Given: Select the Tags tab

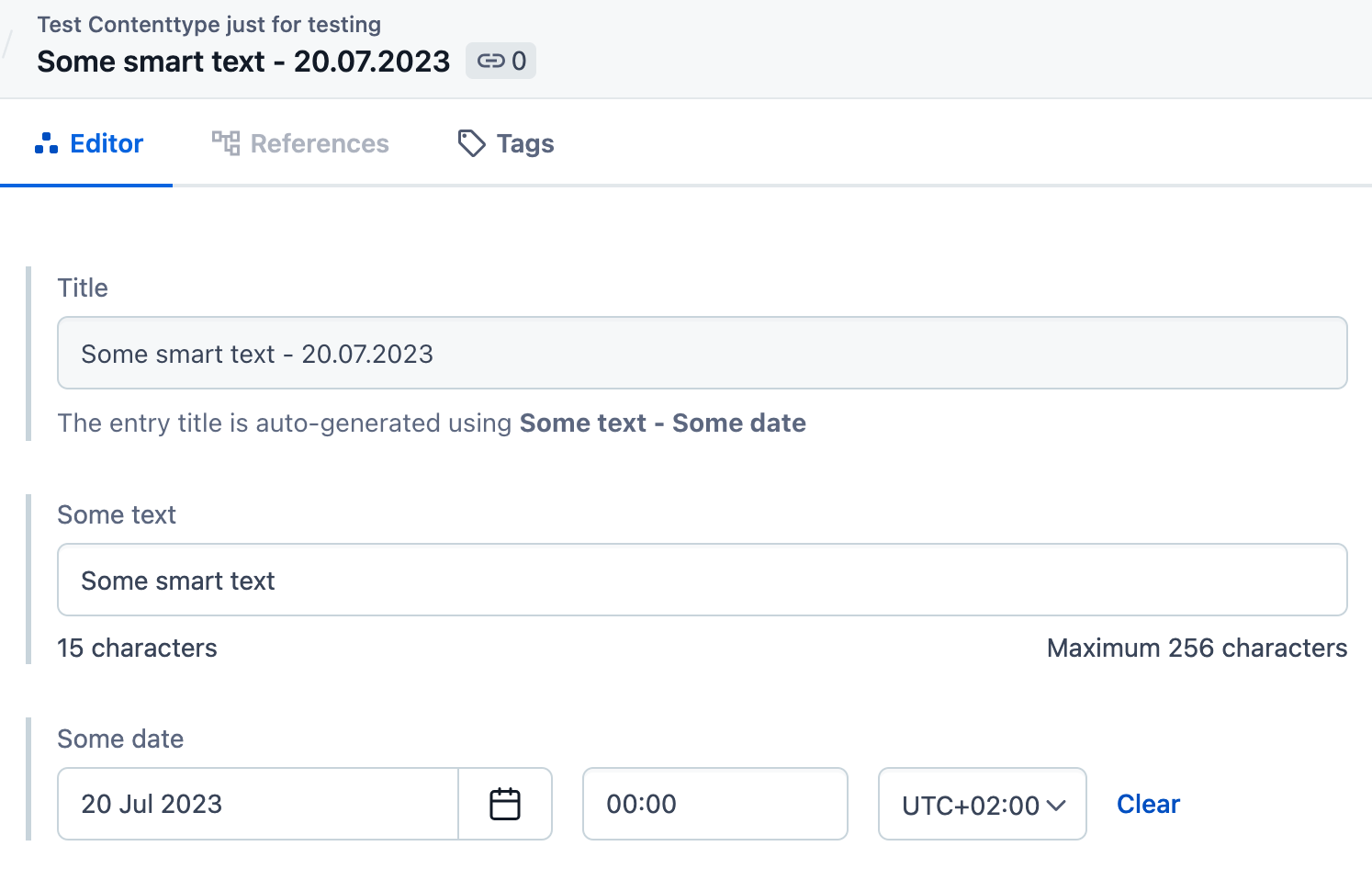Looking at the screenshot, I should coord(506,143).
